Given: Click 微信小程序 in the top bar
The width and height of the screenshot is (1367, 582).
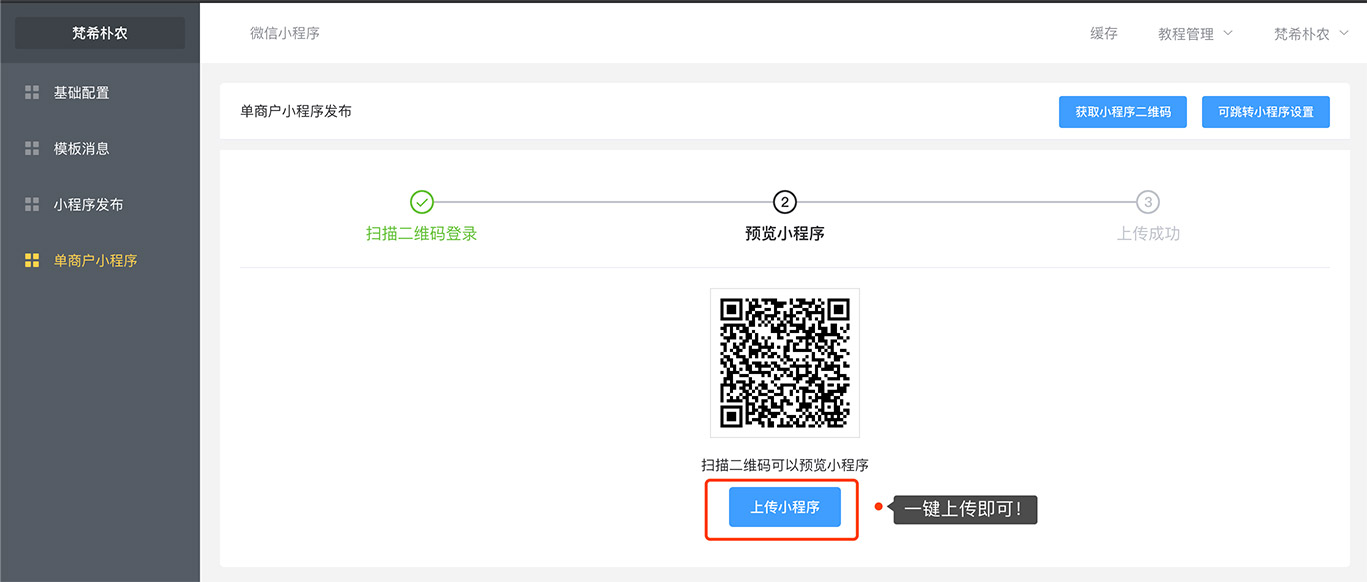Looking at the screenshot, I should point(285,33).
